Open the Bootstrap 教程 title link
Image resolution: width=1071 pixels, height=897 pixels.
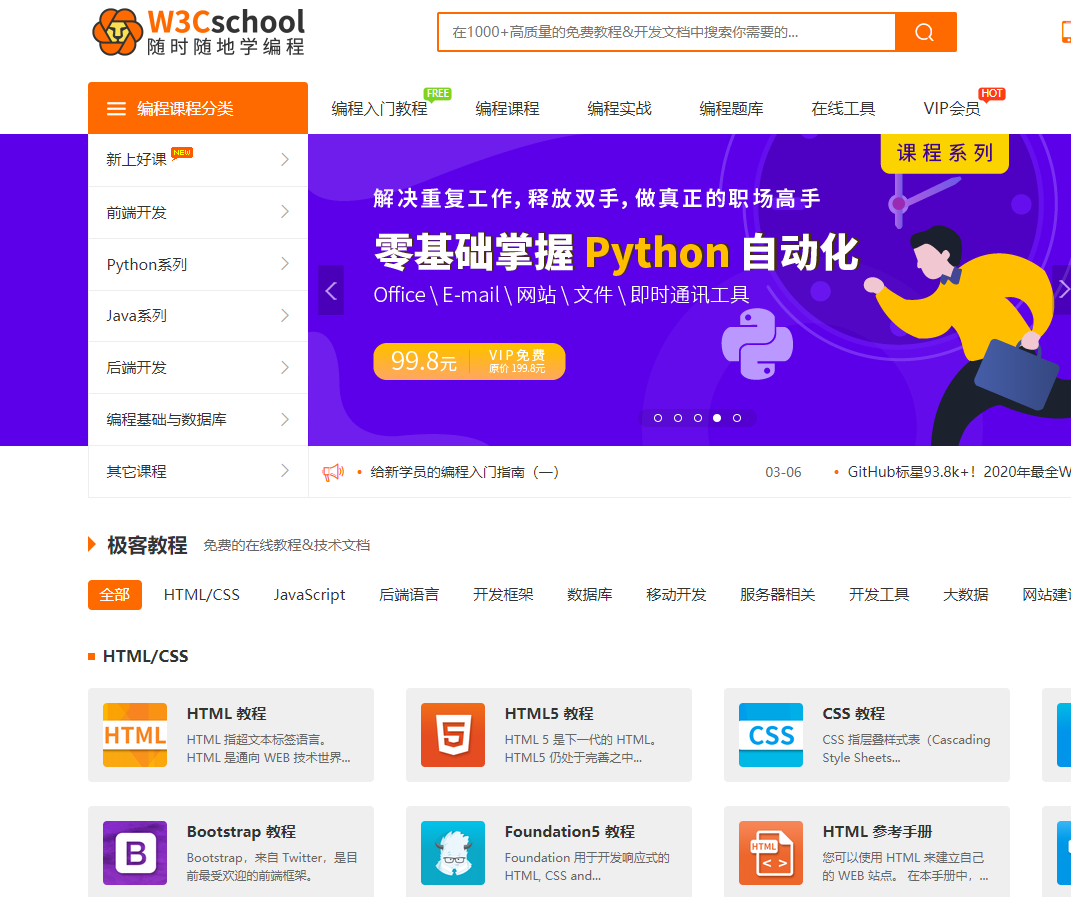click(x=241, y=831)
